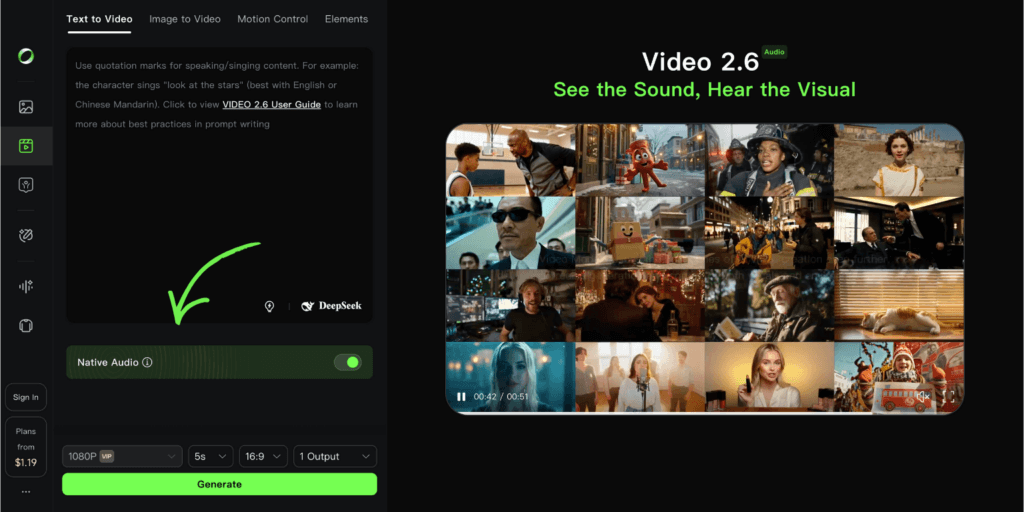The height and width of the screenshot is (512, 1024).
Task: Open the VIDEO 2.6 User Guide link
Action: pos(272,104)
